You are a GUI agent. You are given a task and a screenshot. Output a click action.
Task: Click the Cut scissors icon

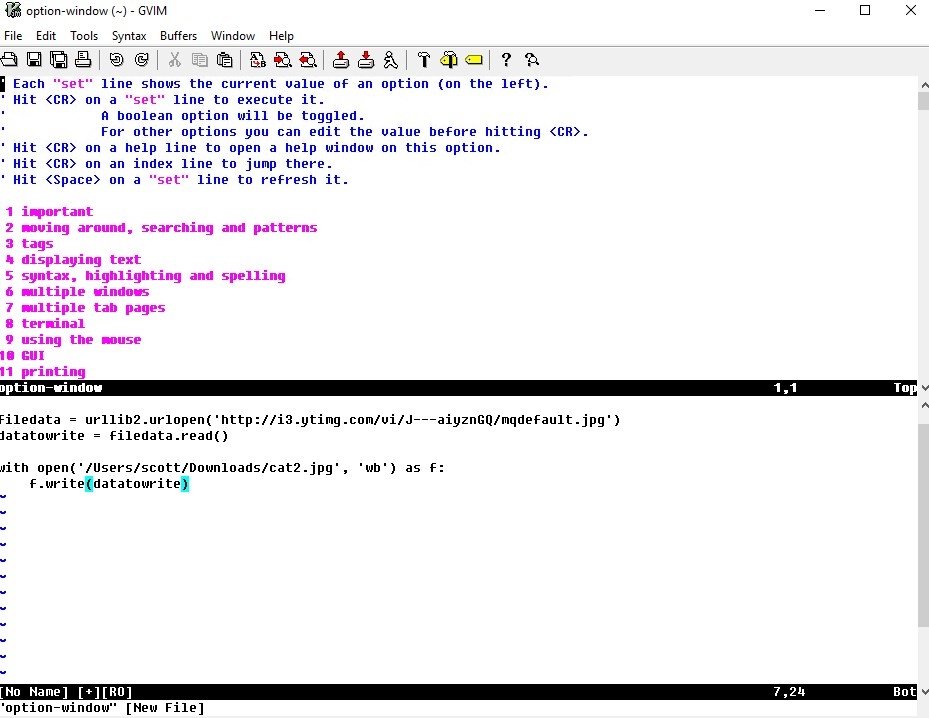(174, 59)
